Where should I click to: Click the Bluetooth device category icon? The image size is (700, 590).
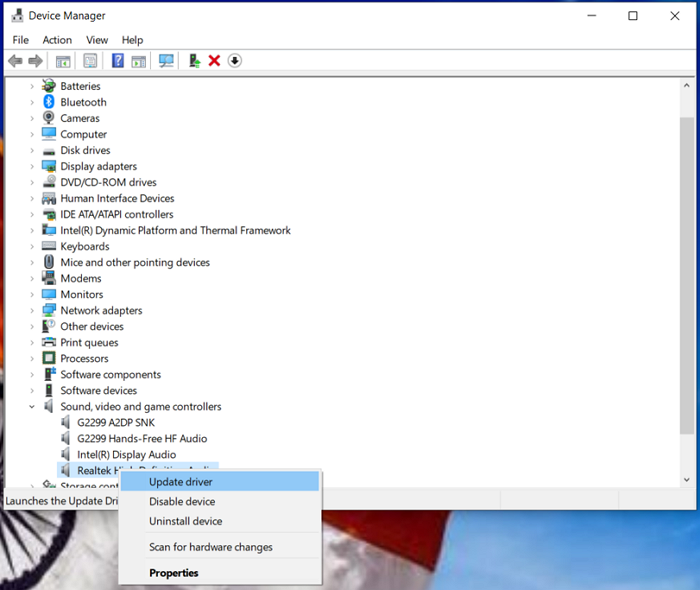click(48, 102)
